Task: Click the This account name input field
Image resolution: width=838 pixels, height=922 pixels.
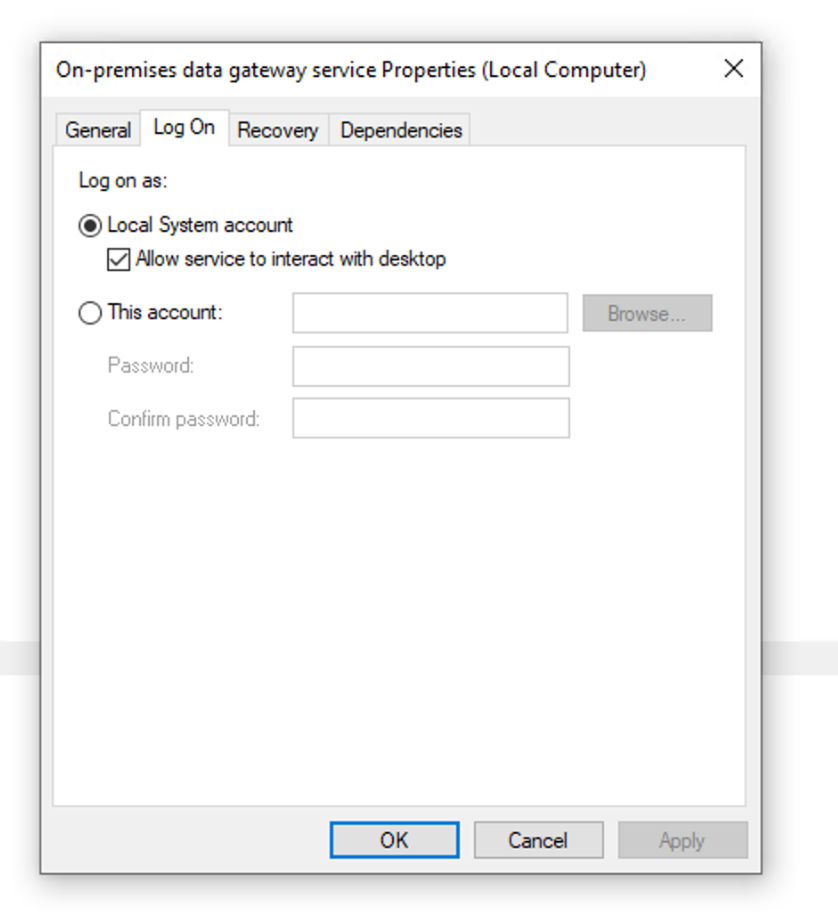Action: tap(430, 313)
